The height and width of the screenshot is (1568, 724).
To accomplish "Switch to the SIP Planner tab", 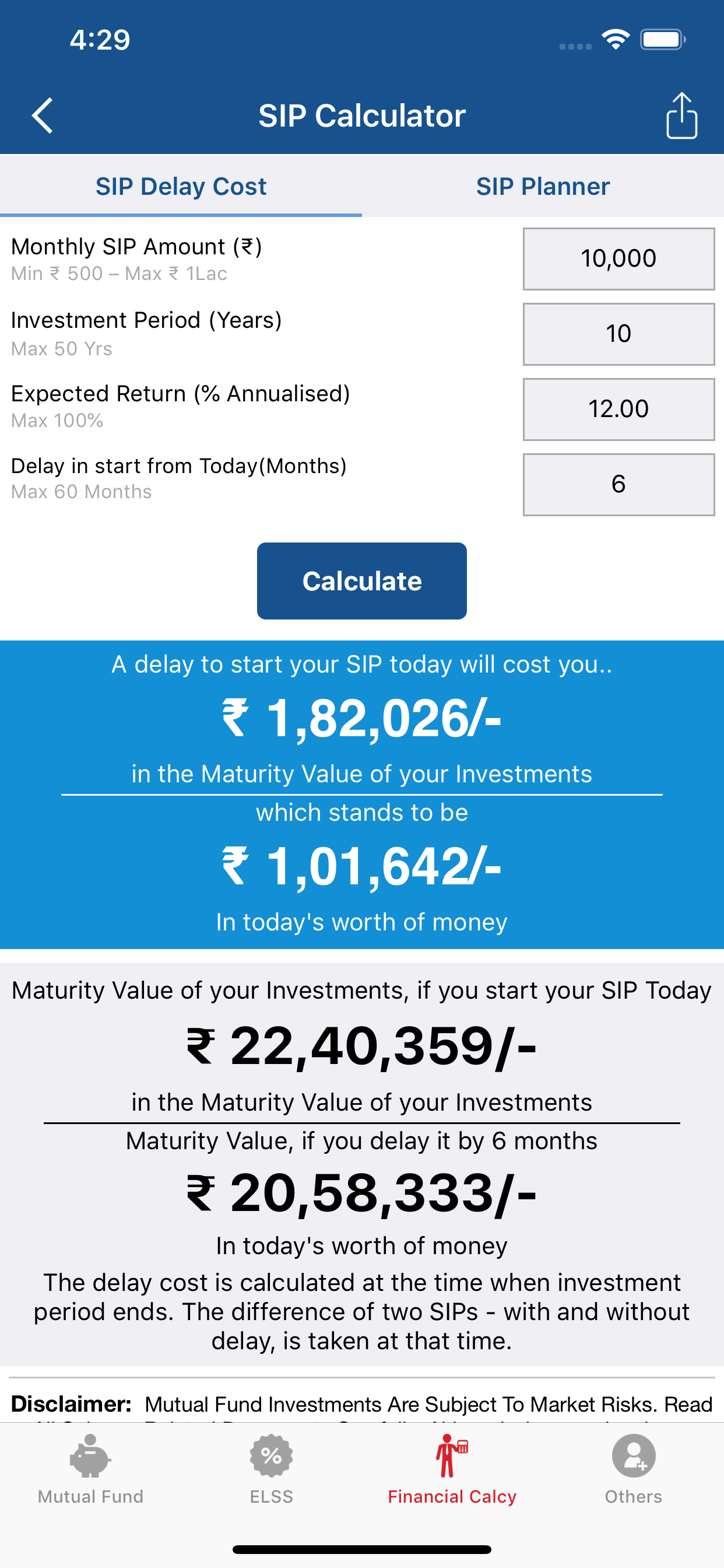I will (x=543, y=186).
